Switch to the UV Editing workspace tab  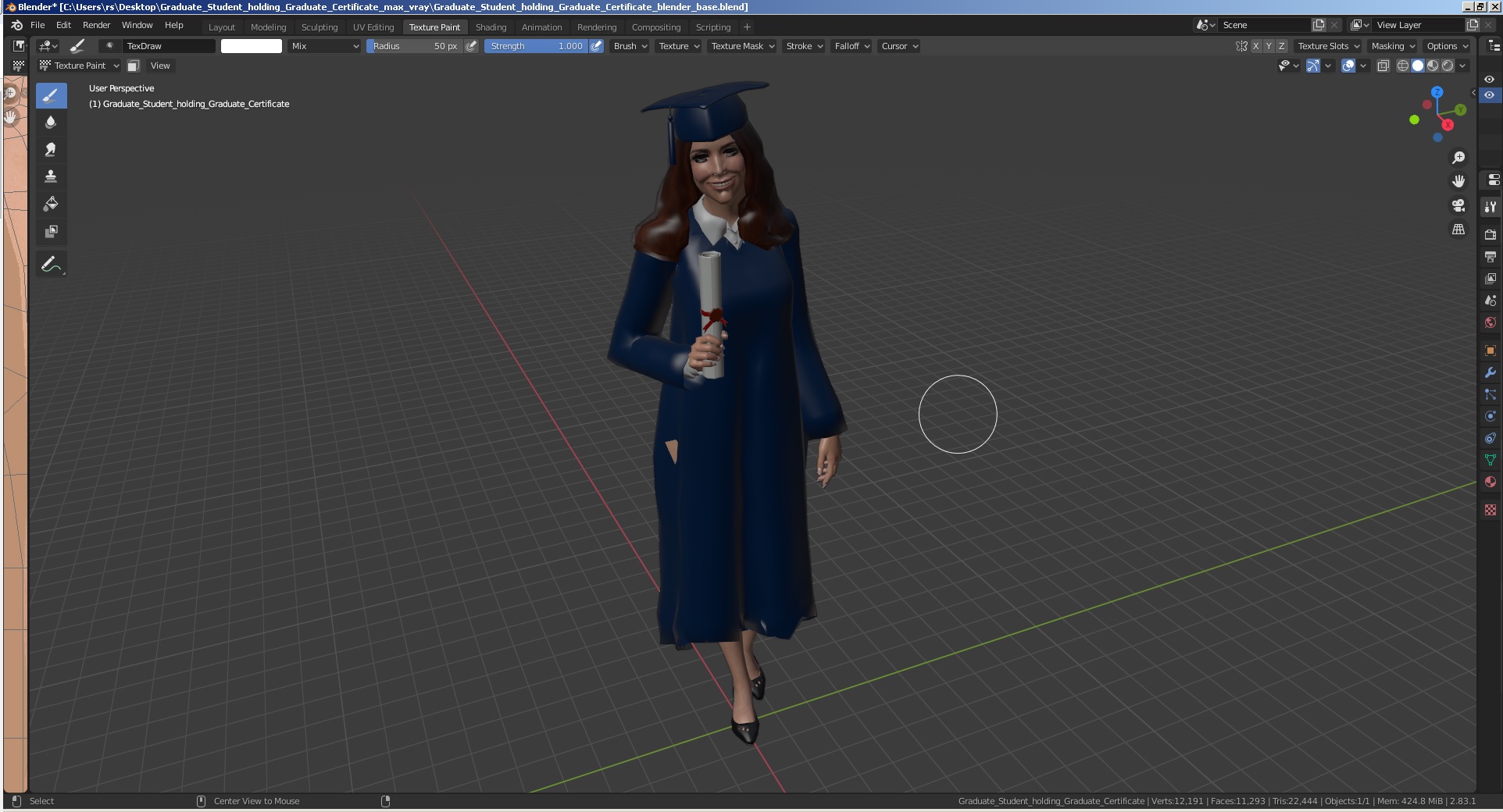coord(373,27)
